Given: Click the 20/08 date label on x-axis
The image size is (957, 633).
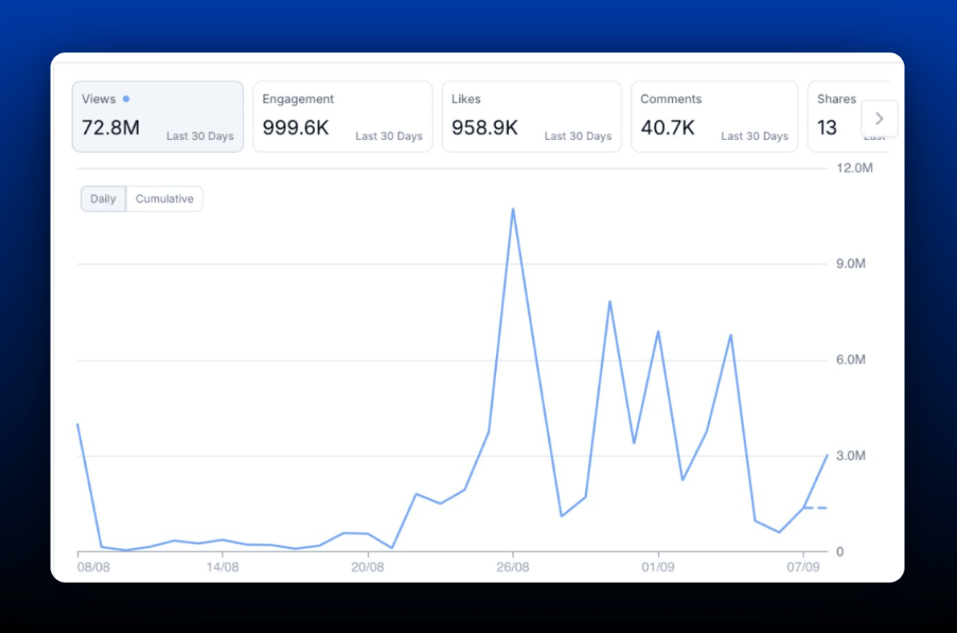Looking at the screenshot, I should 368,567.
